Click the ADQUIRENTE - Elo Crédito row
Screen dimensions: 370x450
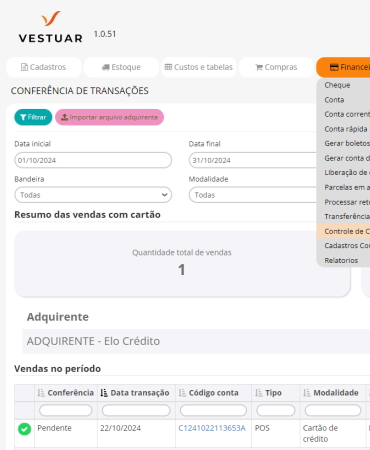(196, 341)
